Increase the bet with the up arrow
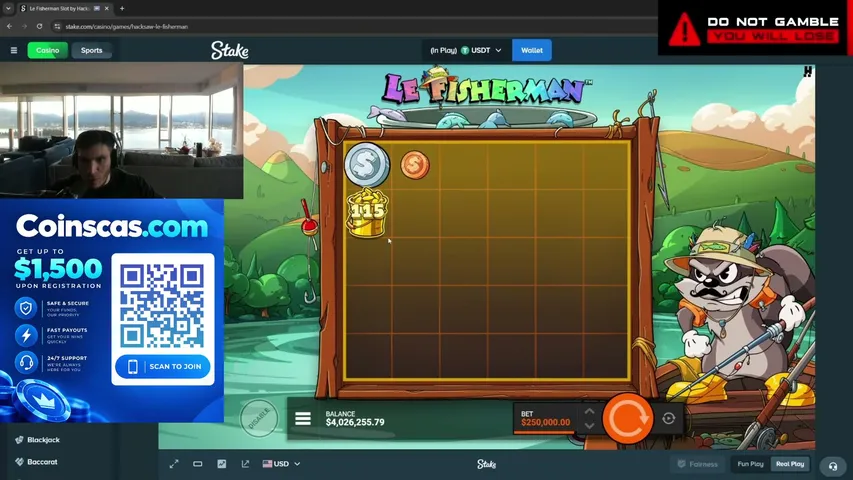 click(589, 411)
